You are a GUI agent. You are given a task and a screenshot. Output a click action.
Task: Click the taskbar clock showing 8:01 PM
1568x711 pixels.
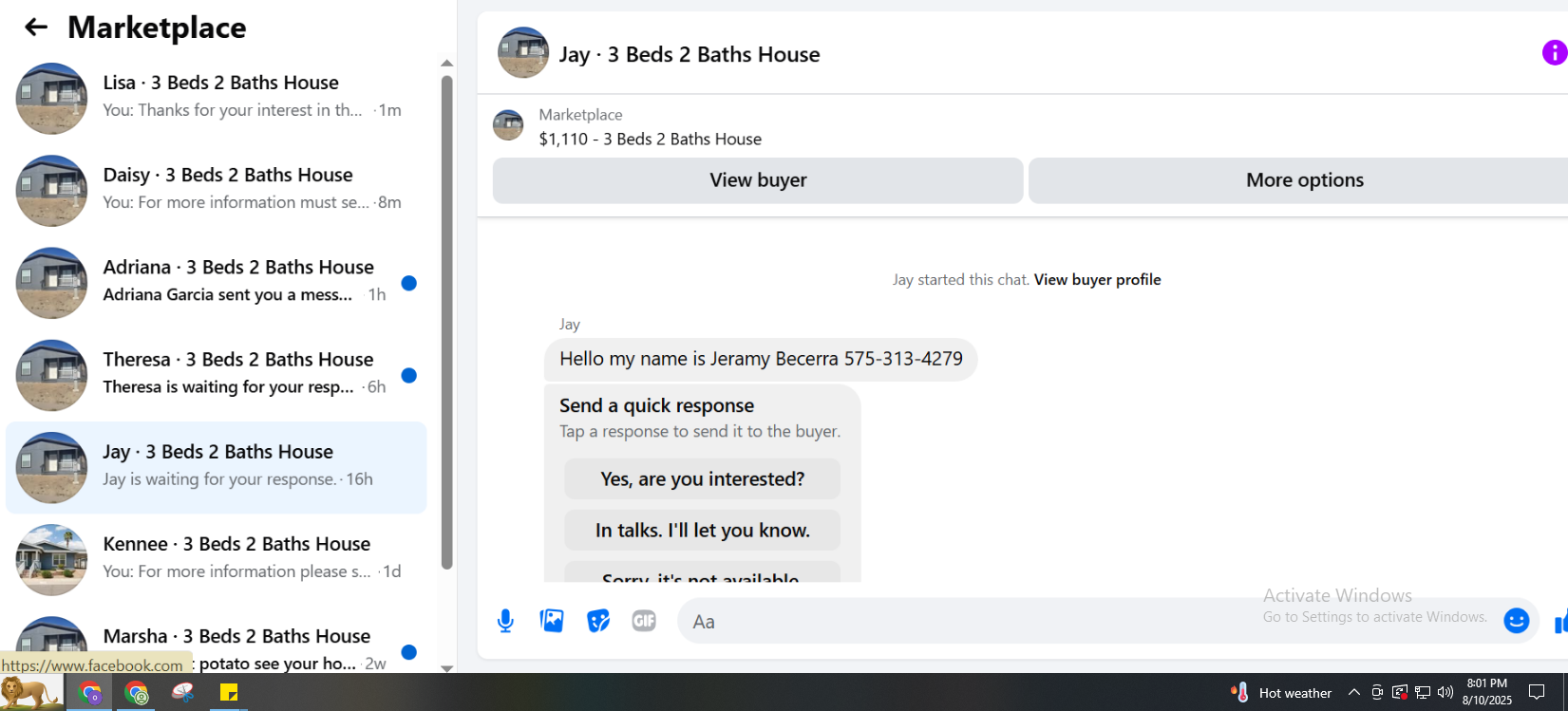pos(1487,692)
